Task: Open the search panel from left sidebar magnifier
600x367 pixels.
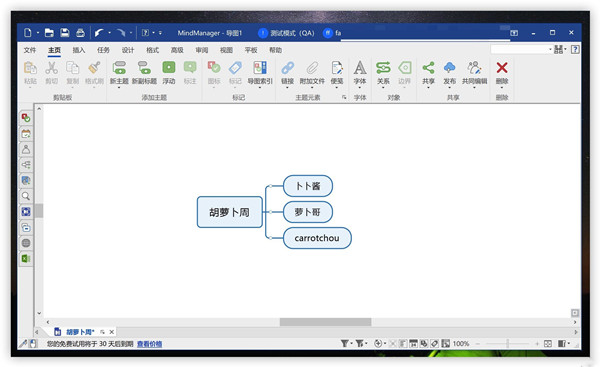Action: coord(26,196)
